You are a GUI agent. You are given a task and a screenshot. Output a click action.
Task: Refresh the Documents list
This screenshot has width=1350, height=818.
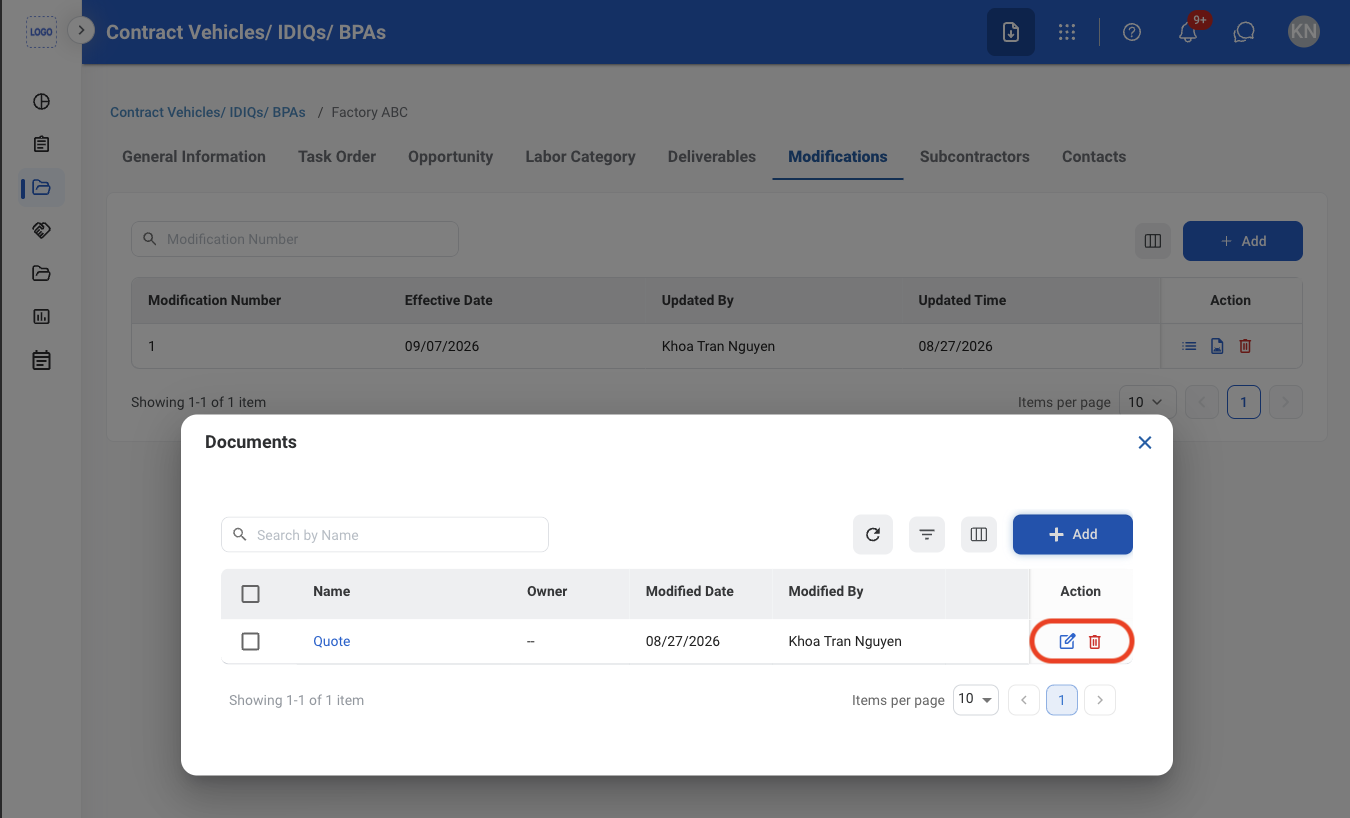tap(873, 534)
